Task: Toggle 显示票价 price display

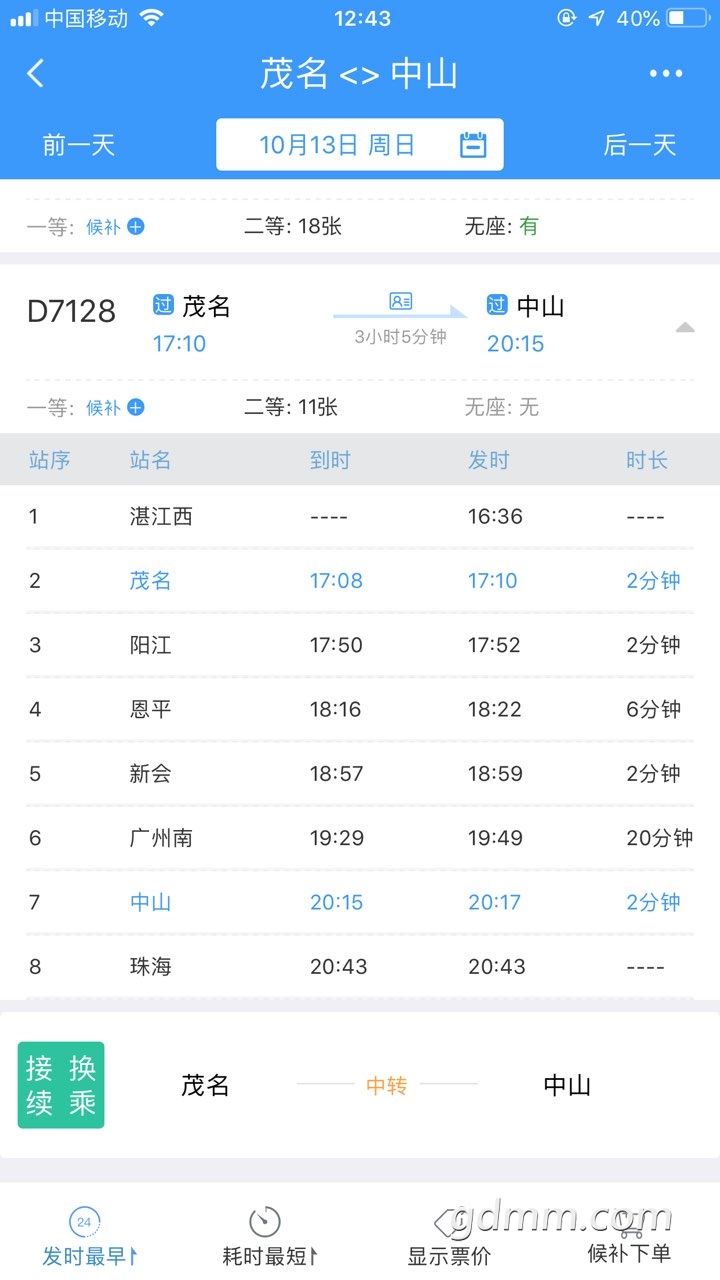Action: click(449, 1255)
